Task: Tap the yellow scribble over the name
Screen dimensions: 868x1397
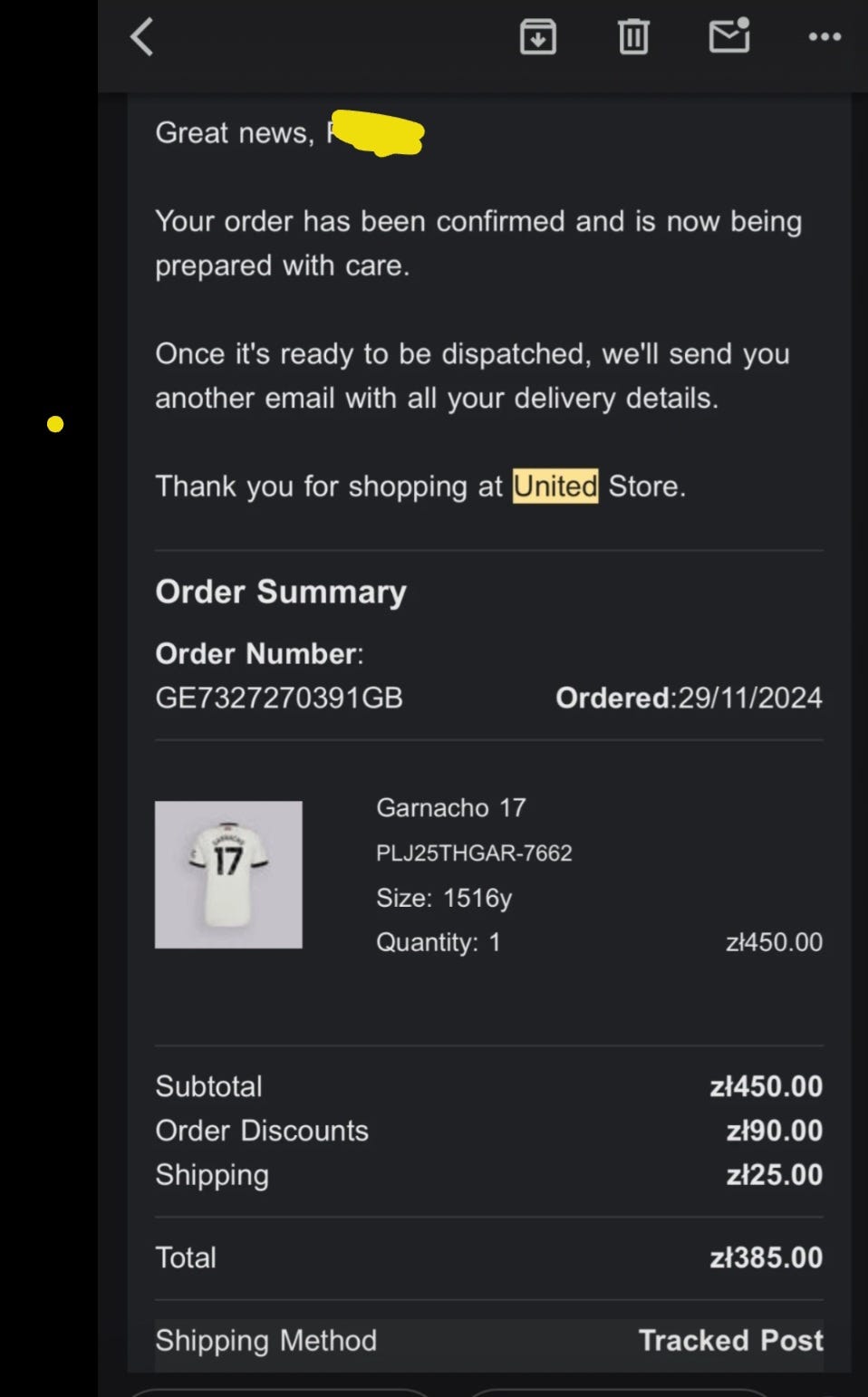Action: point(378,133)
